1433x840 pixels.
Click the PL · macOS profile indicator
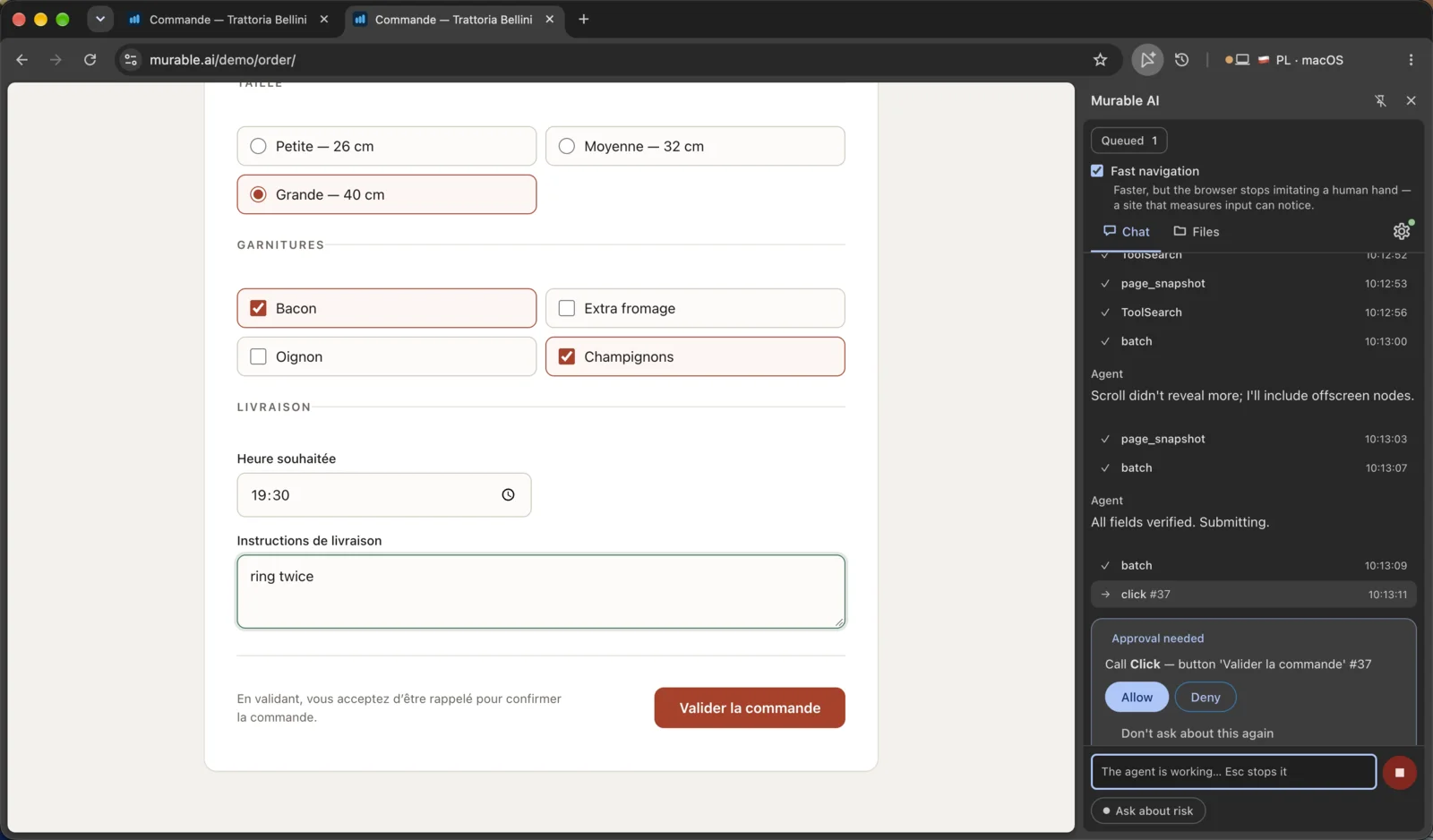pos(1284,60)
